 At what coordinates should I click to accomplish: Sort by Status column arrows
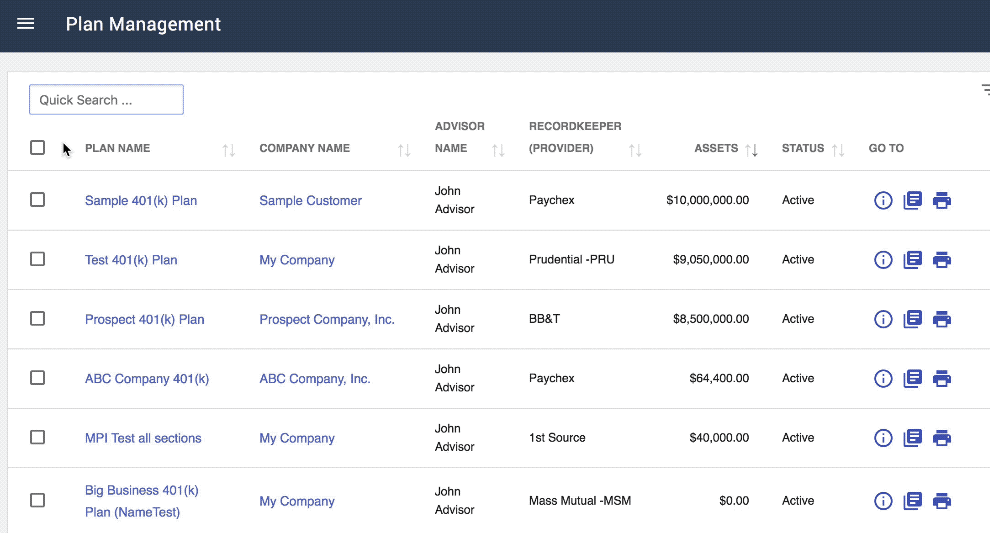coord(838,150)
